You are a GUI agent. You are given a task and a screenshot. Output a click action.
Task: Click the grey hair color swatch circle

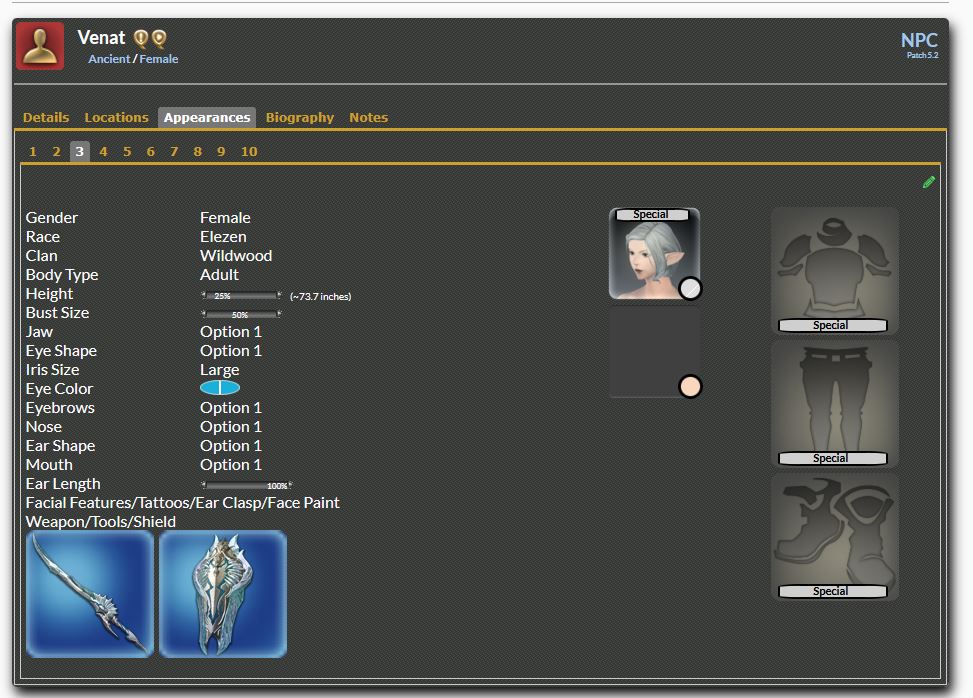[x=690, y=289]
